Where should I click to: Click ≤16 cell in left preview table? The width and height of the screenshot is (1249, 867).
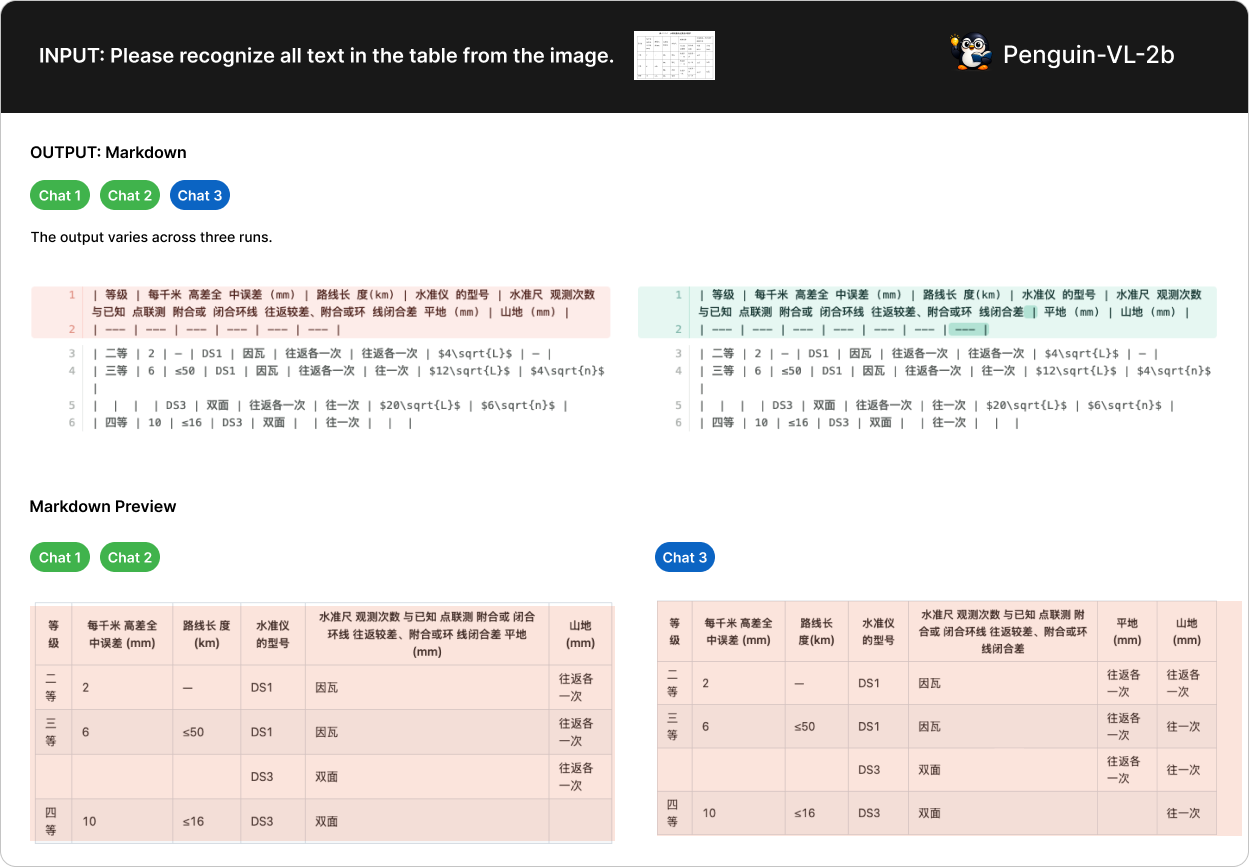(193, 821)
